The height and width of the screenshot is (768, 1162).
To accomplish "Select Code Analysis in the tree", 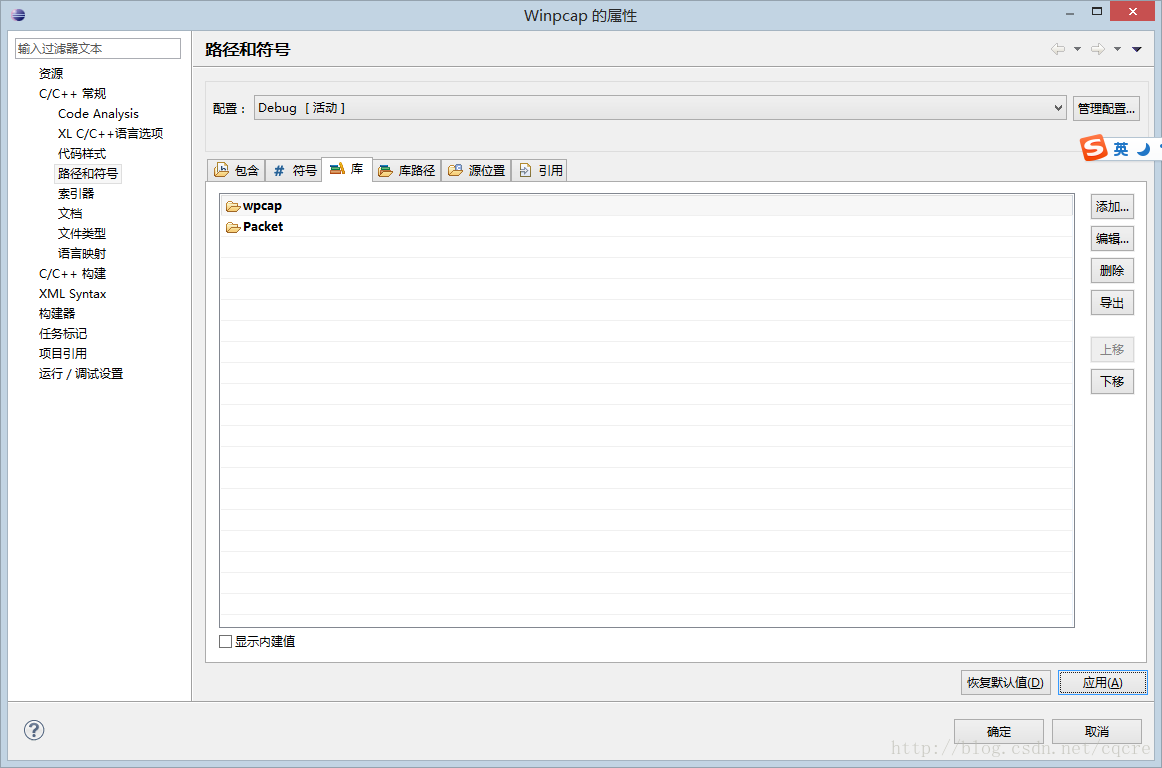I will [99, 113].
